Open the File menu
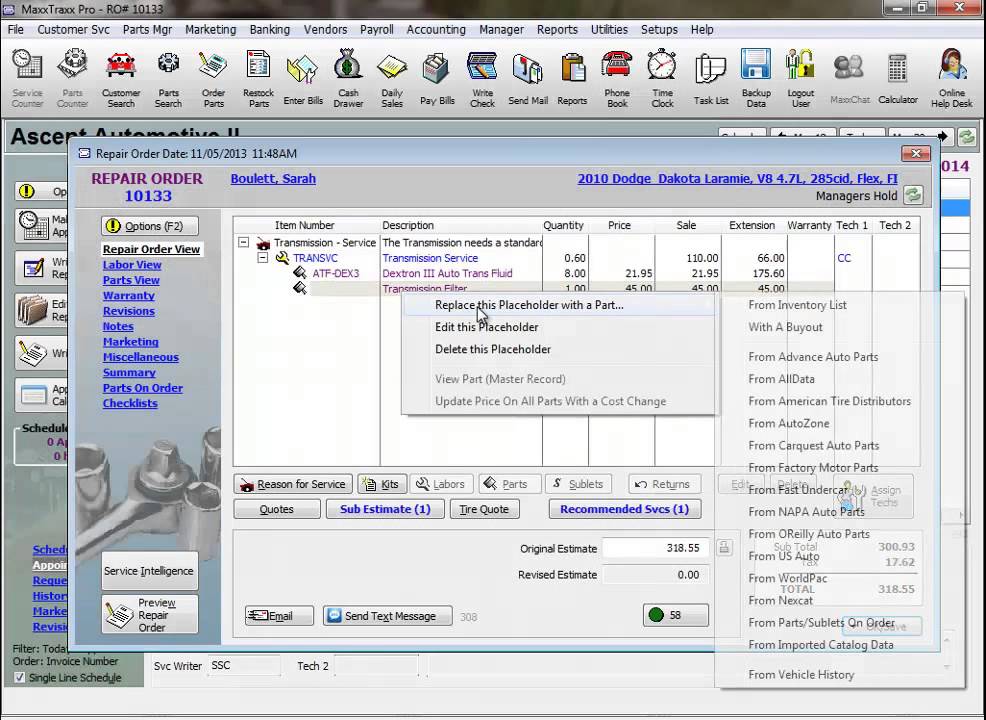The width and height of the screenshot is (986, 720). coord(16,30)
